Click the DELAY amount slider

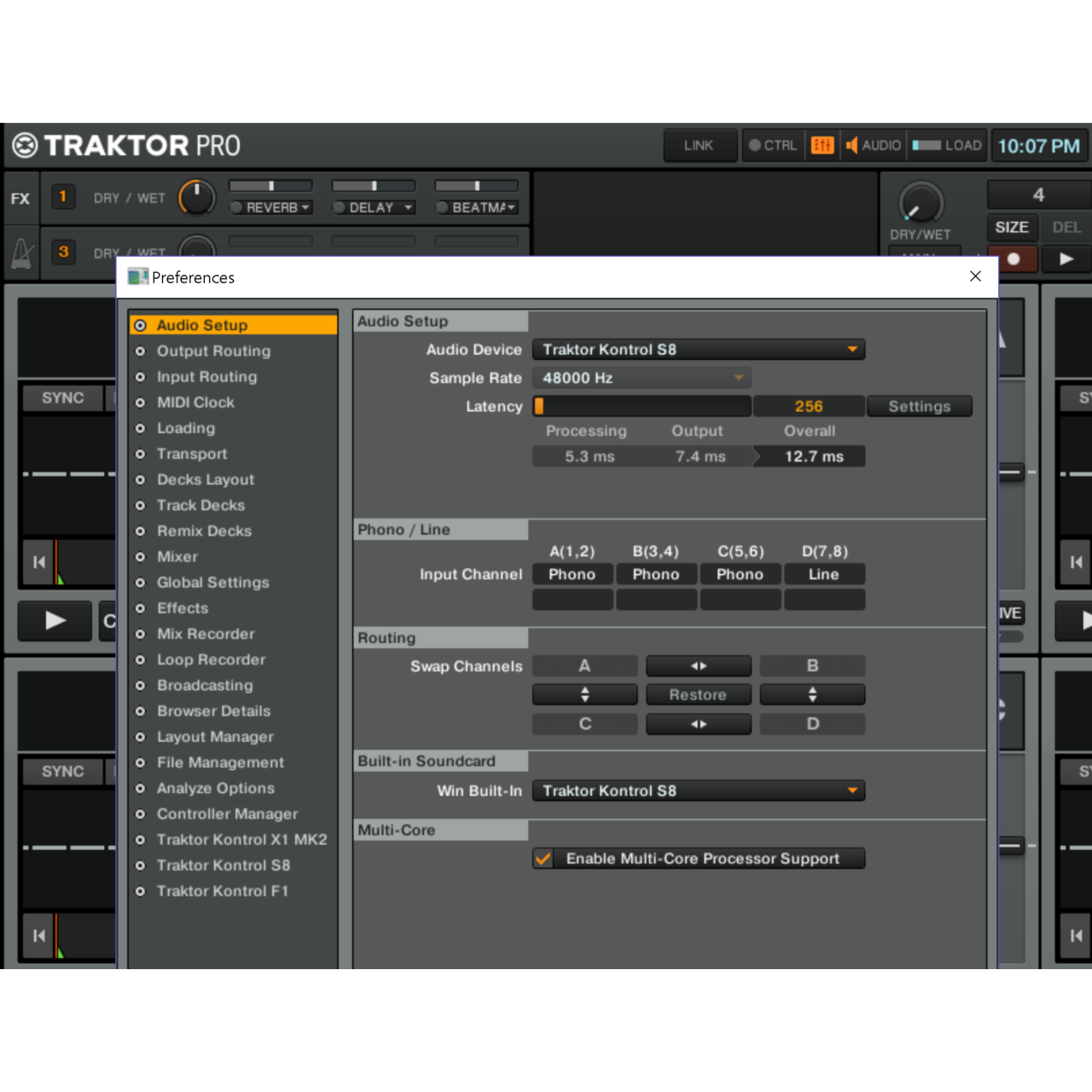point(374,186)
